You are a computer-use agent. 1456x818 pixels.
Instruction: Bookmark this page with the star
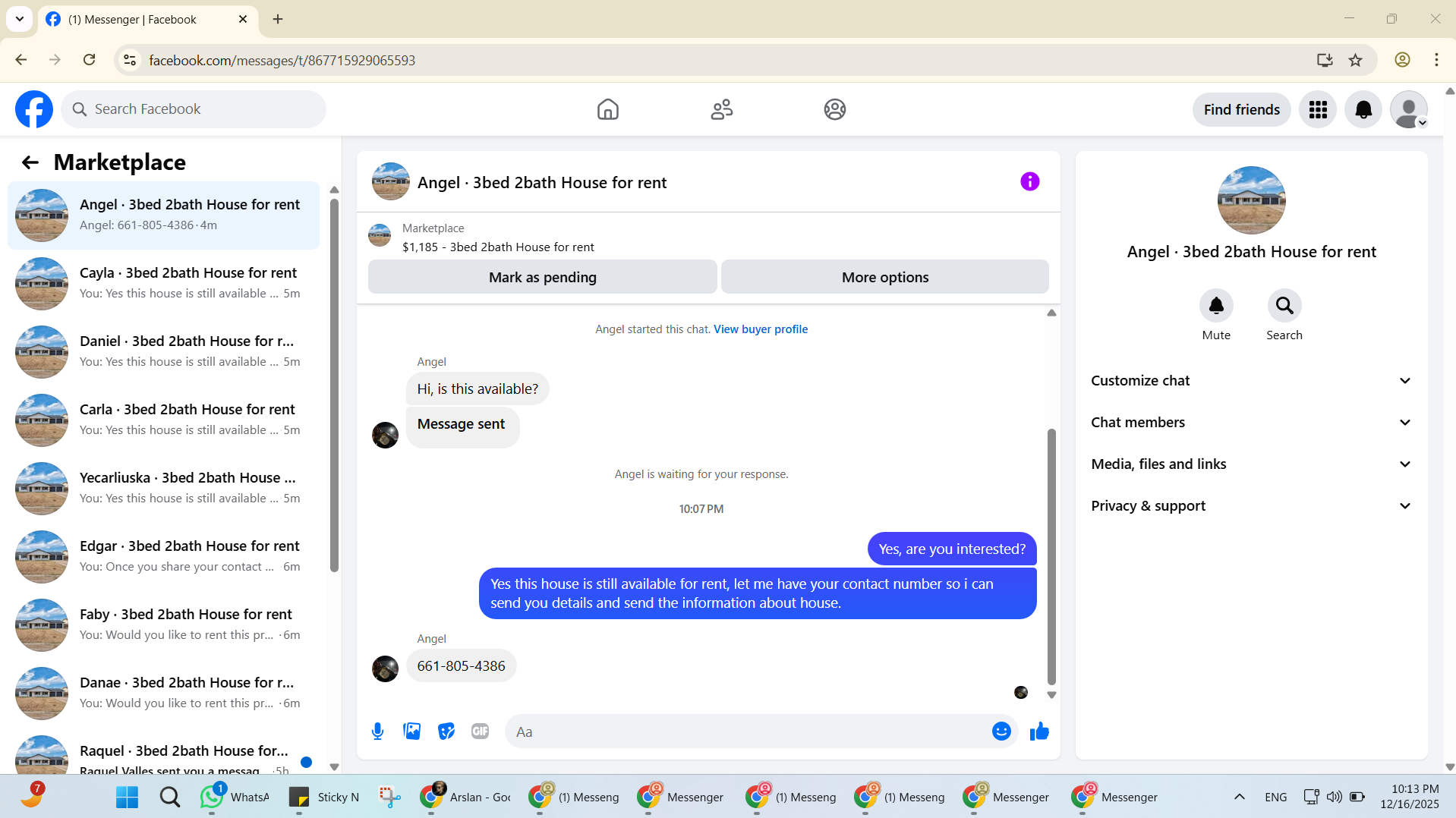tap(1356, 60)
